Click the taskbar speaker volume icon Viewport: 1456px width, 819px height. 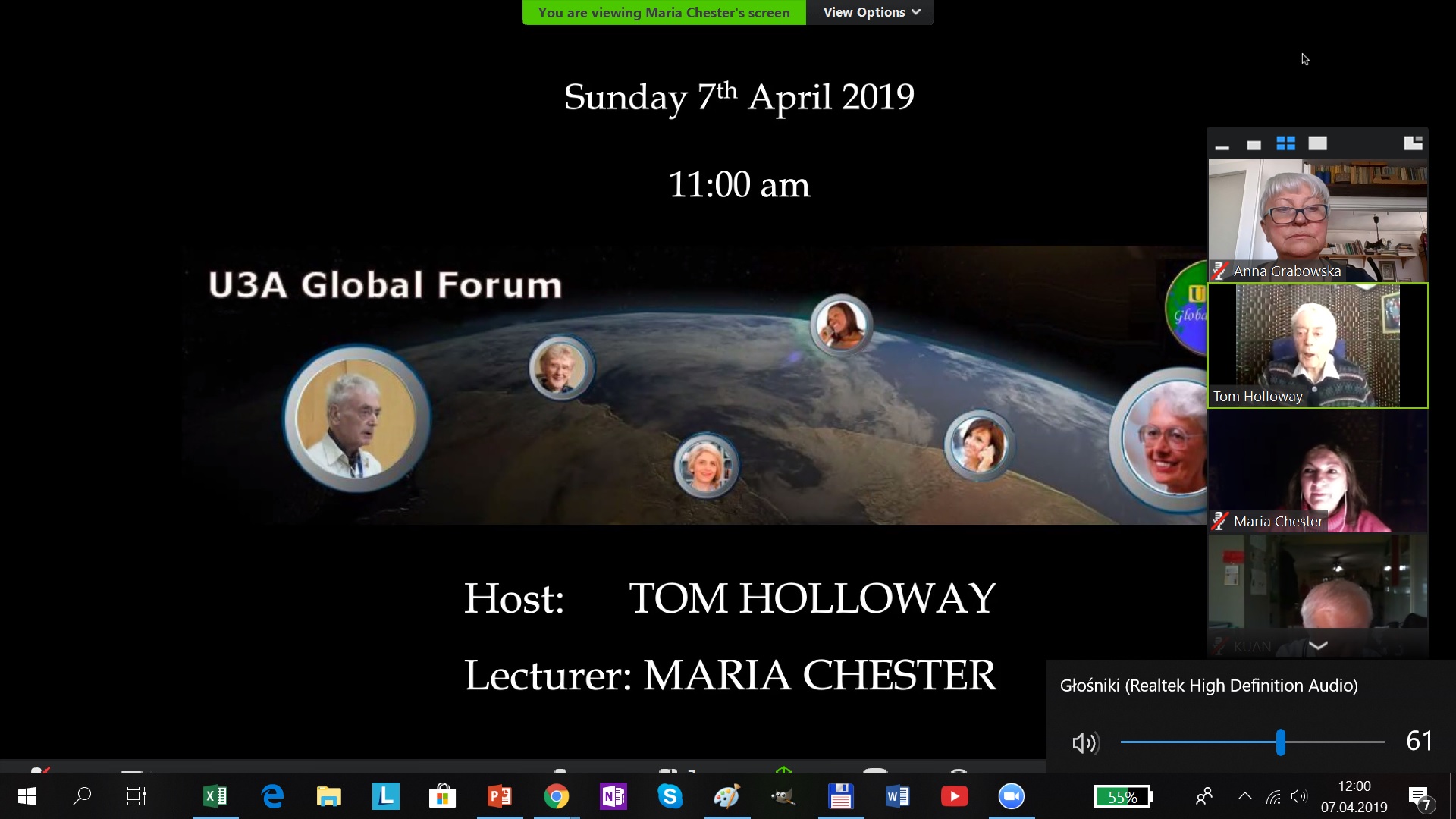point(1299,796)
